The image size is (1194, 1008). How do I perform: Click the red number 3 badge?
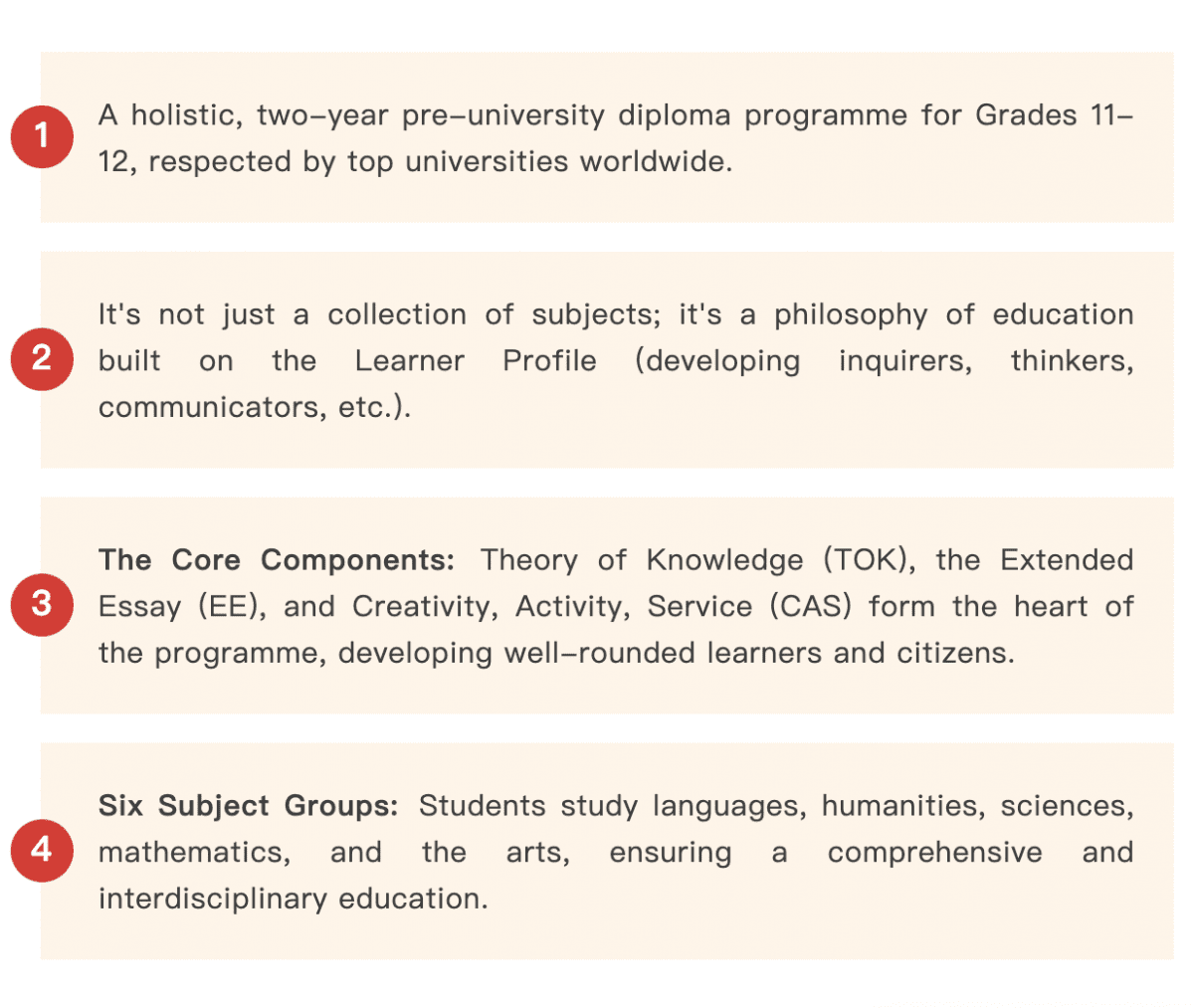click(x=42, y=604)
